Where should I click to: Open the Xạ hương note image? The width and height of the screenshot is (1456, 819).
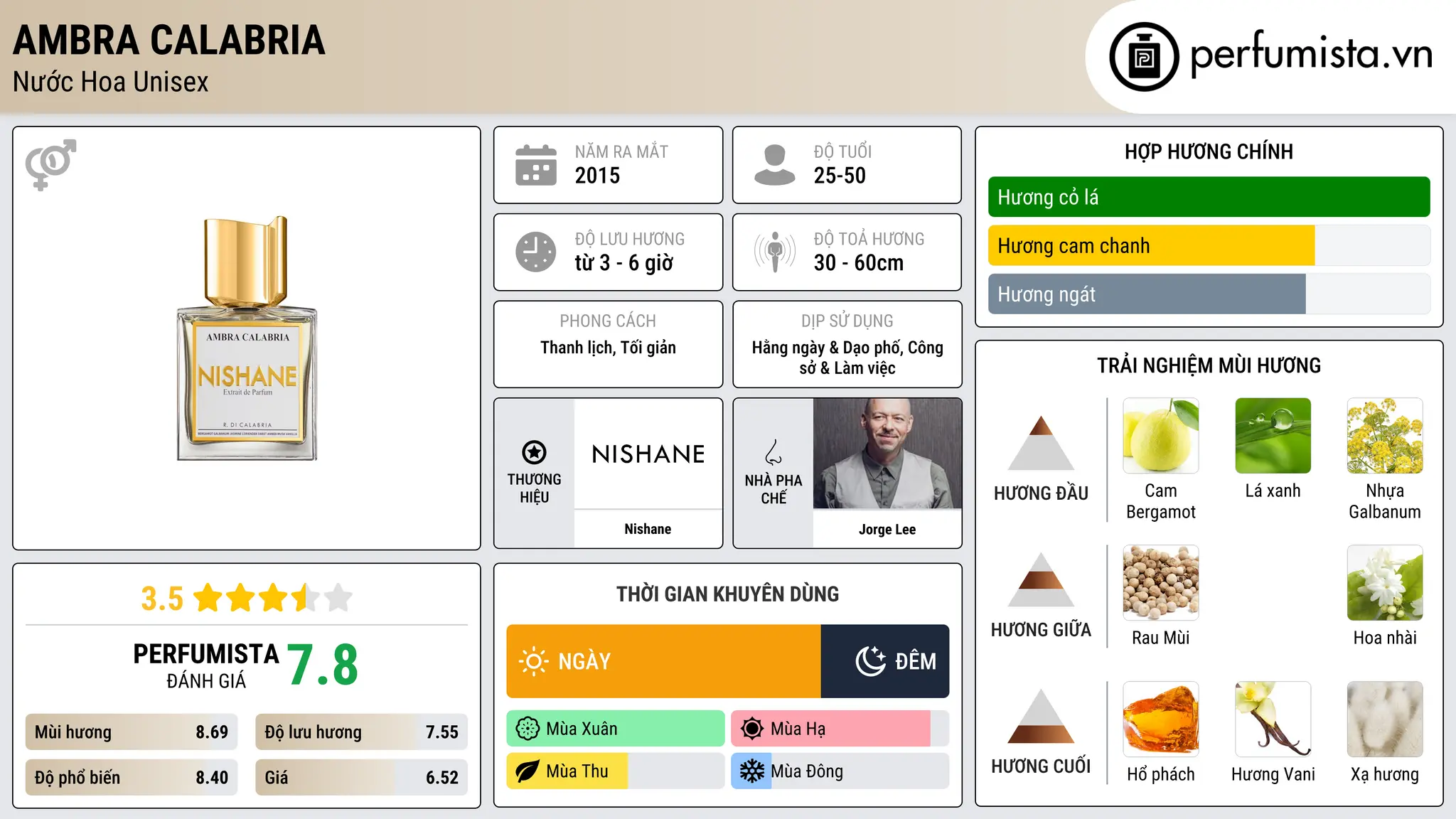tap(1385, 719)
